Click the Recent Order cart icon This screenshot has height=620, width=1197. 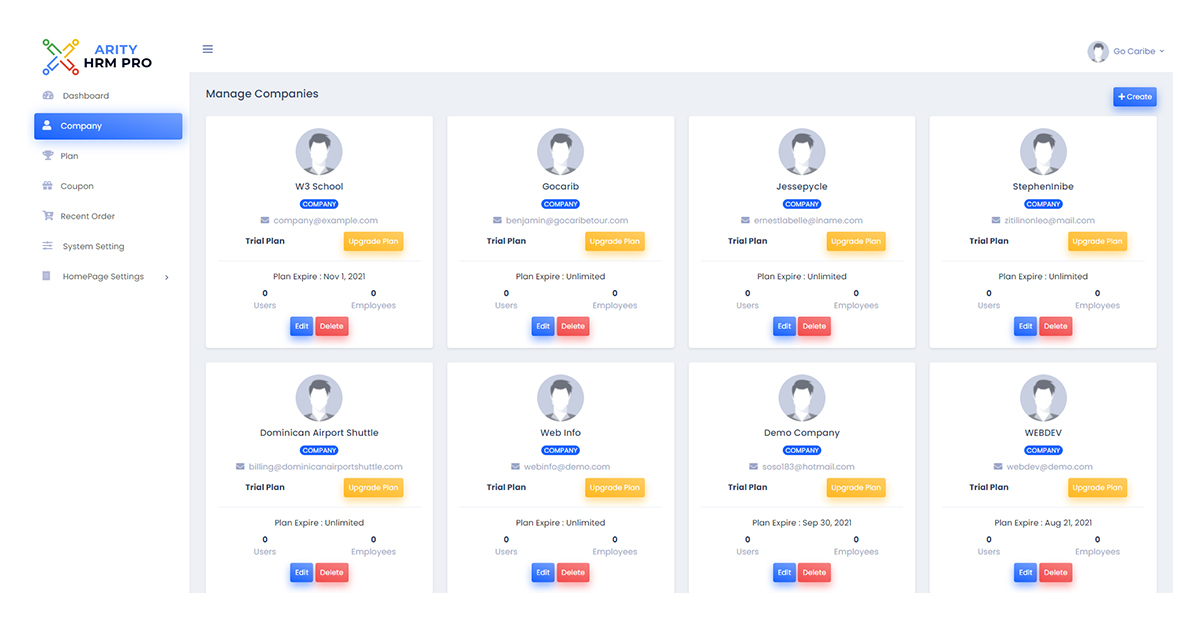pyautogui.click(x=48, y=216)
